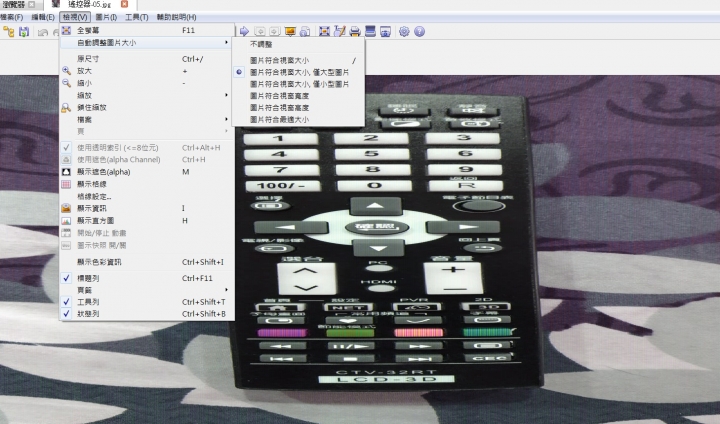Select 圖片符合視窗寬度 fit width option
Screen dimensions: 720x424
(x=298, y=96)
